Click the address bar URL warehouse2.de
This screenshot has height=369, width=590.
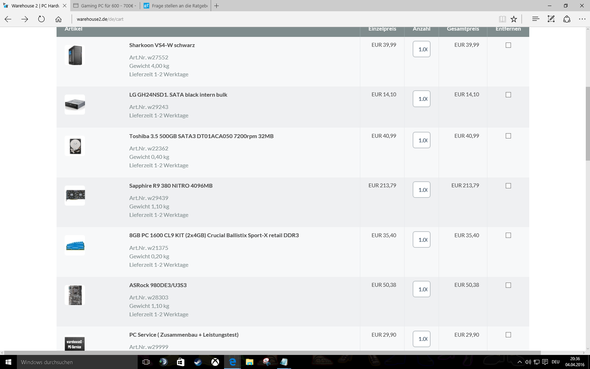pyautogui.click(x=100, y=19)
